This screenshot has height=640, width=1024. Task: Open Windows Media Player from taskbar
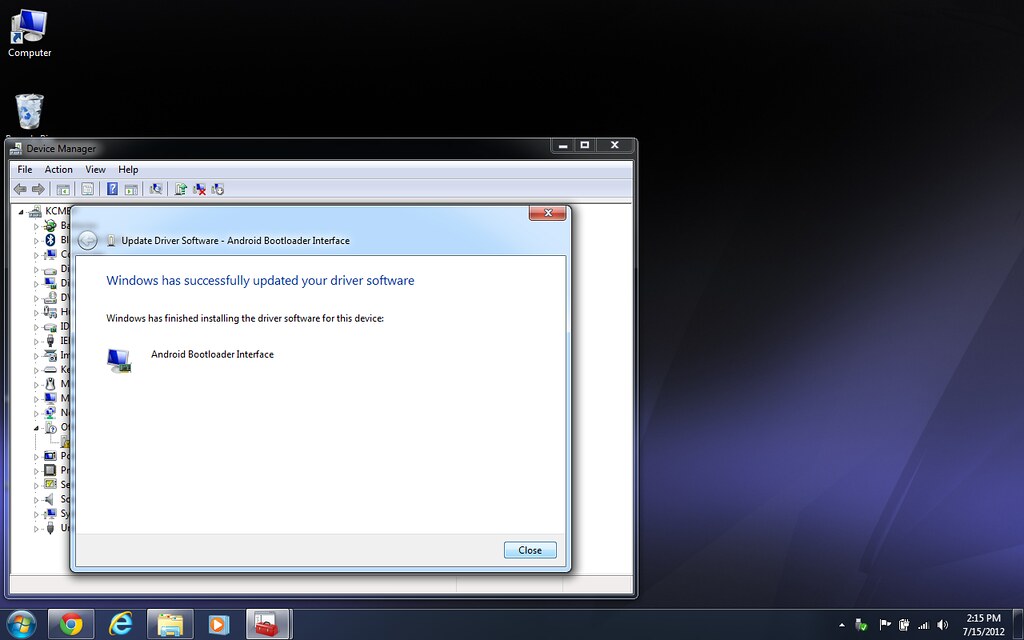[219, 625]
